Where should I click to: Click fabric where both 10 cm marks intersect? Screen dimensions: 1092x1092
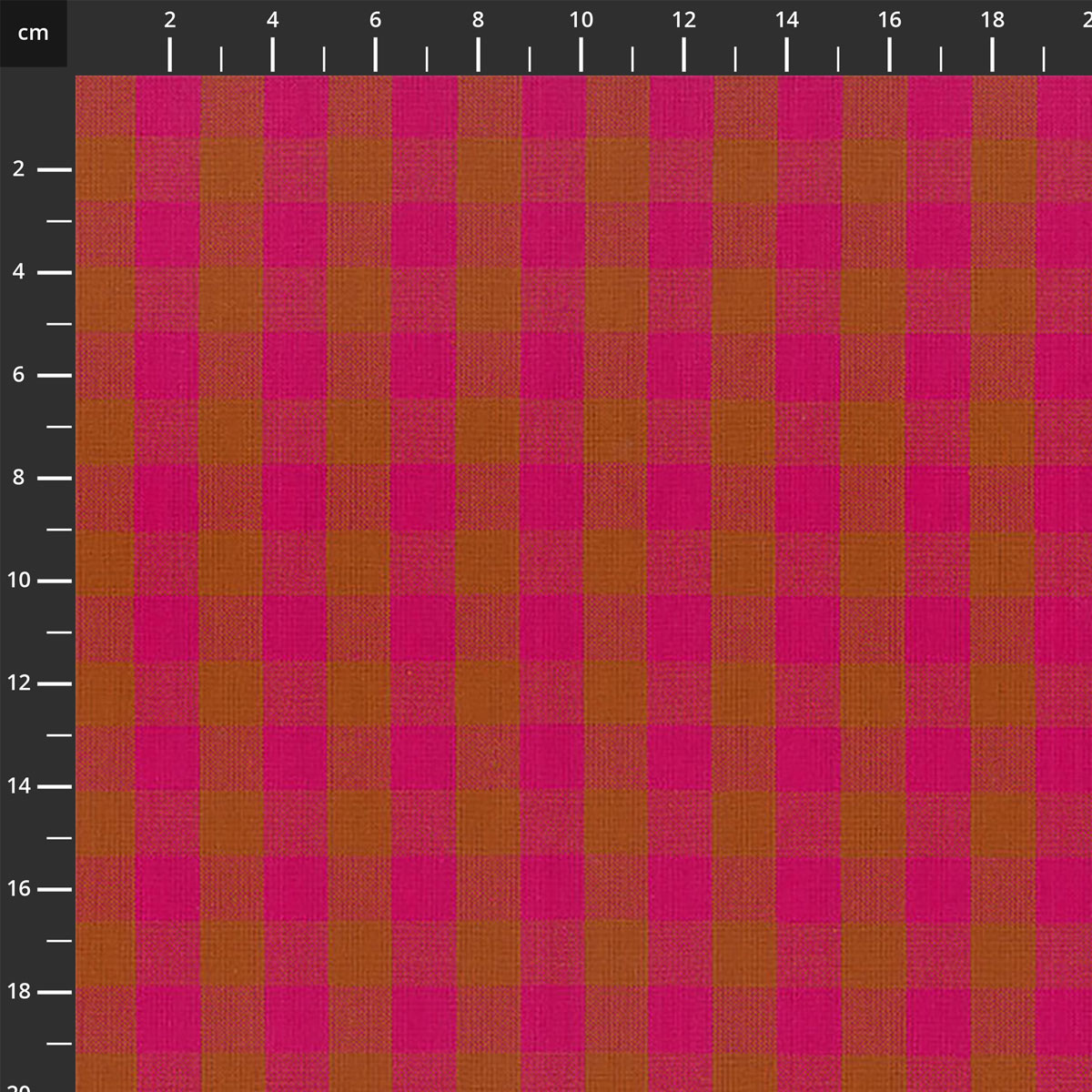click(x=581, y=581)
